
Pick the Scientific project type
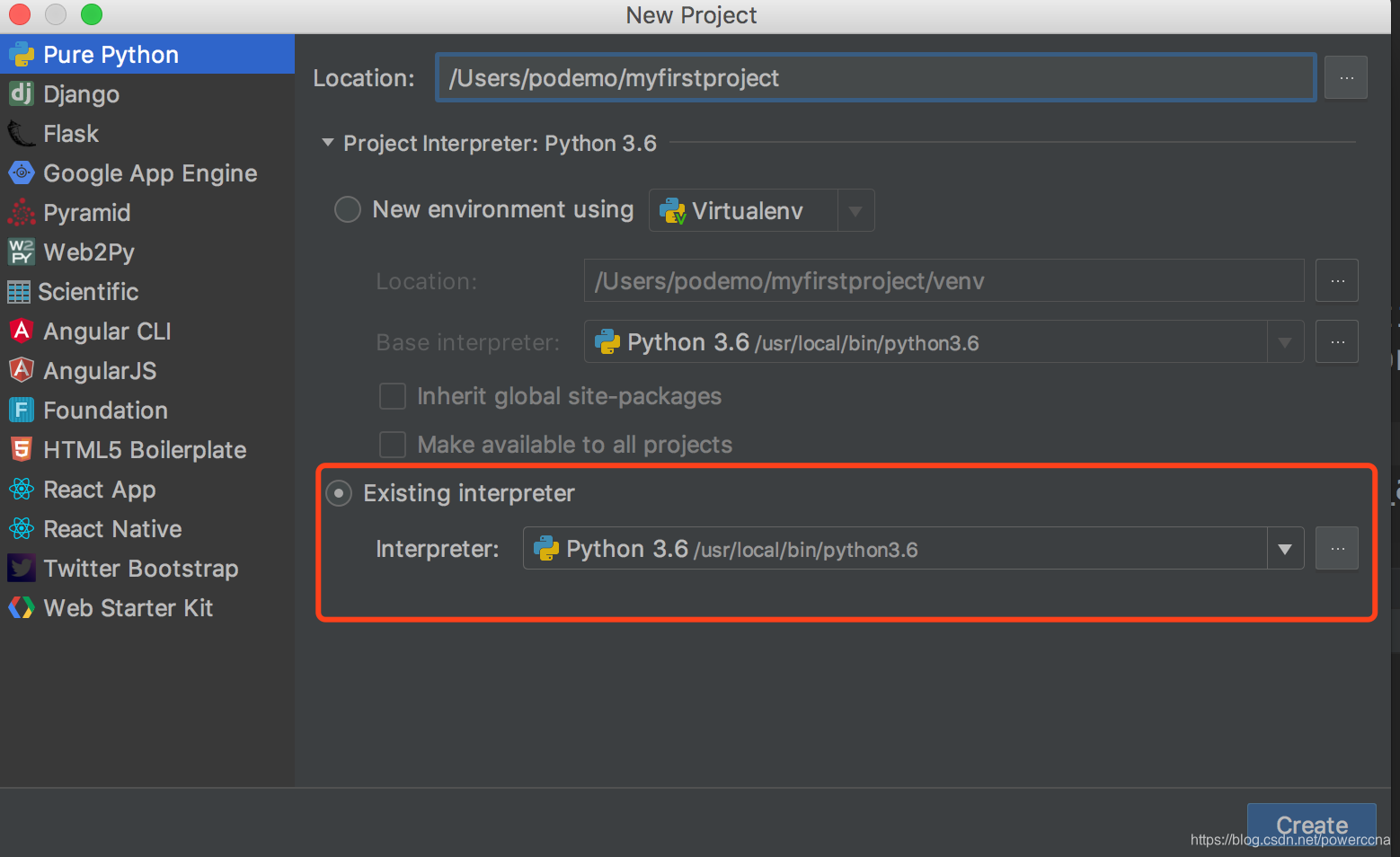coord(147,292)
